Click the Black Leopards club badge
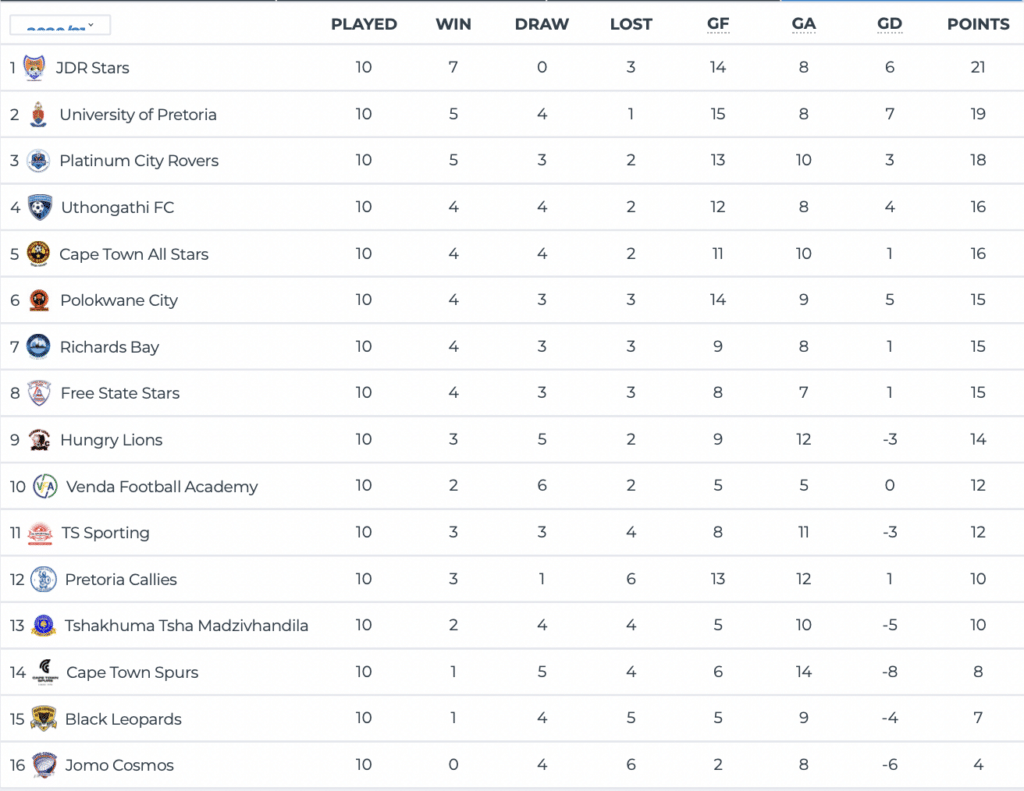This screenshot has width=1024, height=791. tap(43, 719)
